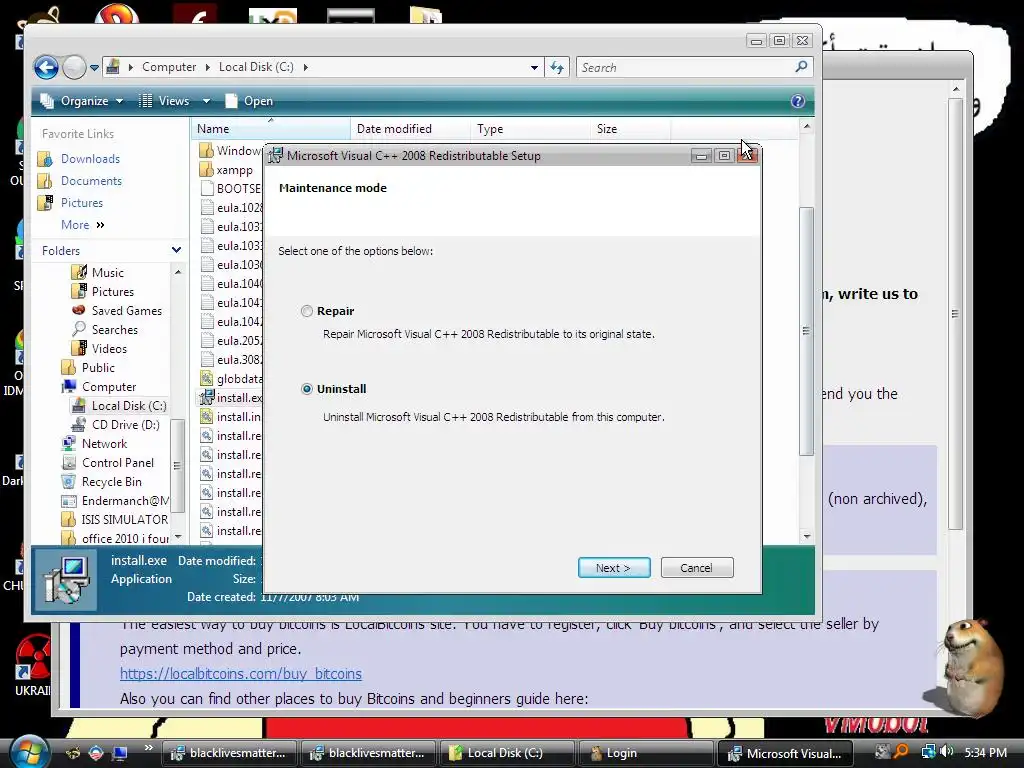Viewport: 1024px width, 768px height.
Task: Open Documents favorite link
Action: pyautogui.click(x=91, y=181)
